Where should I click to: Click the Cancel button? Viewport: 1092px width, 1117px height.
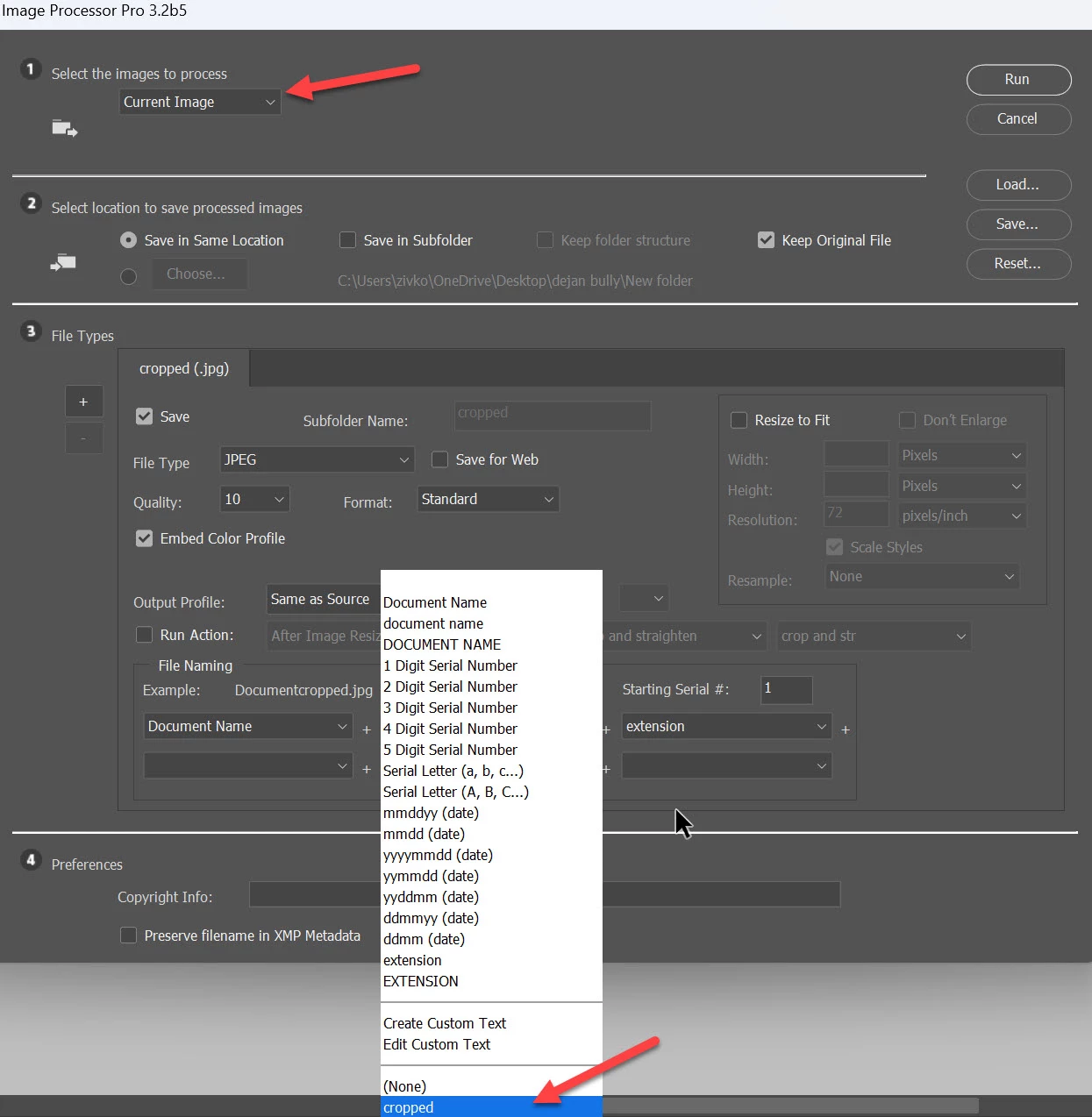(1018, 119)
